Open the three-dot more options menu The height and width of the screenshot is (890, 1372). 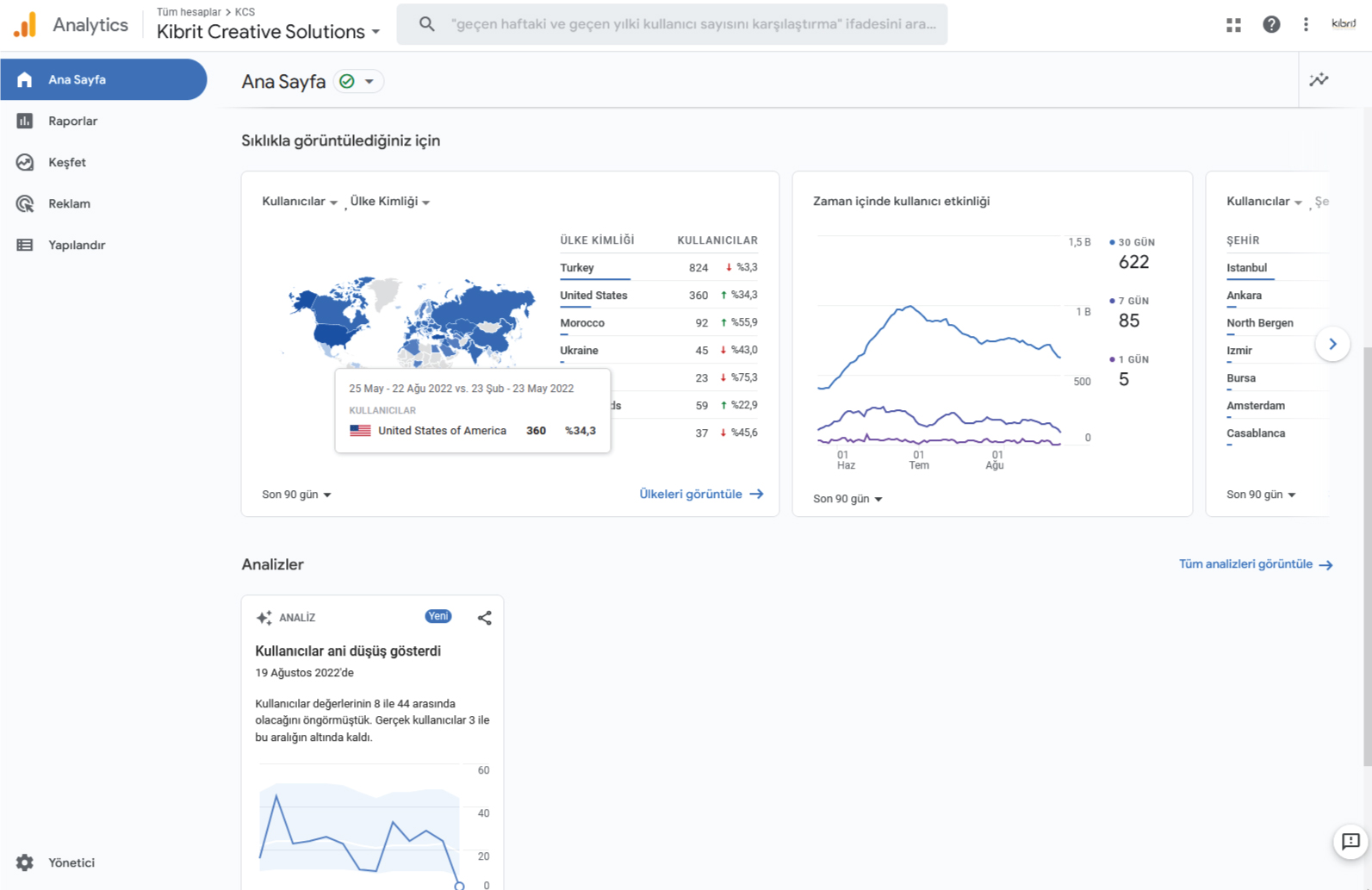[1306, 25]
